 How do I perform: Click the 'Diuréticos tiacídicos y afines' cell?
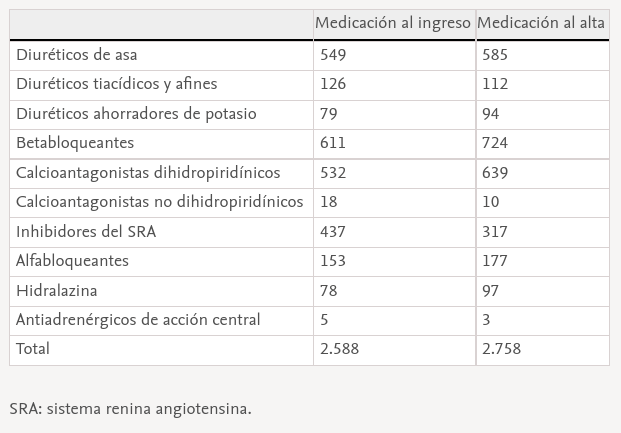click(116, 84)
